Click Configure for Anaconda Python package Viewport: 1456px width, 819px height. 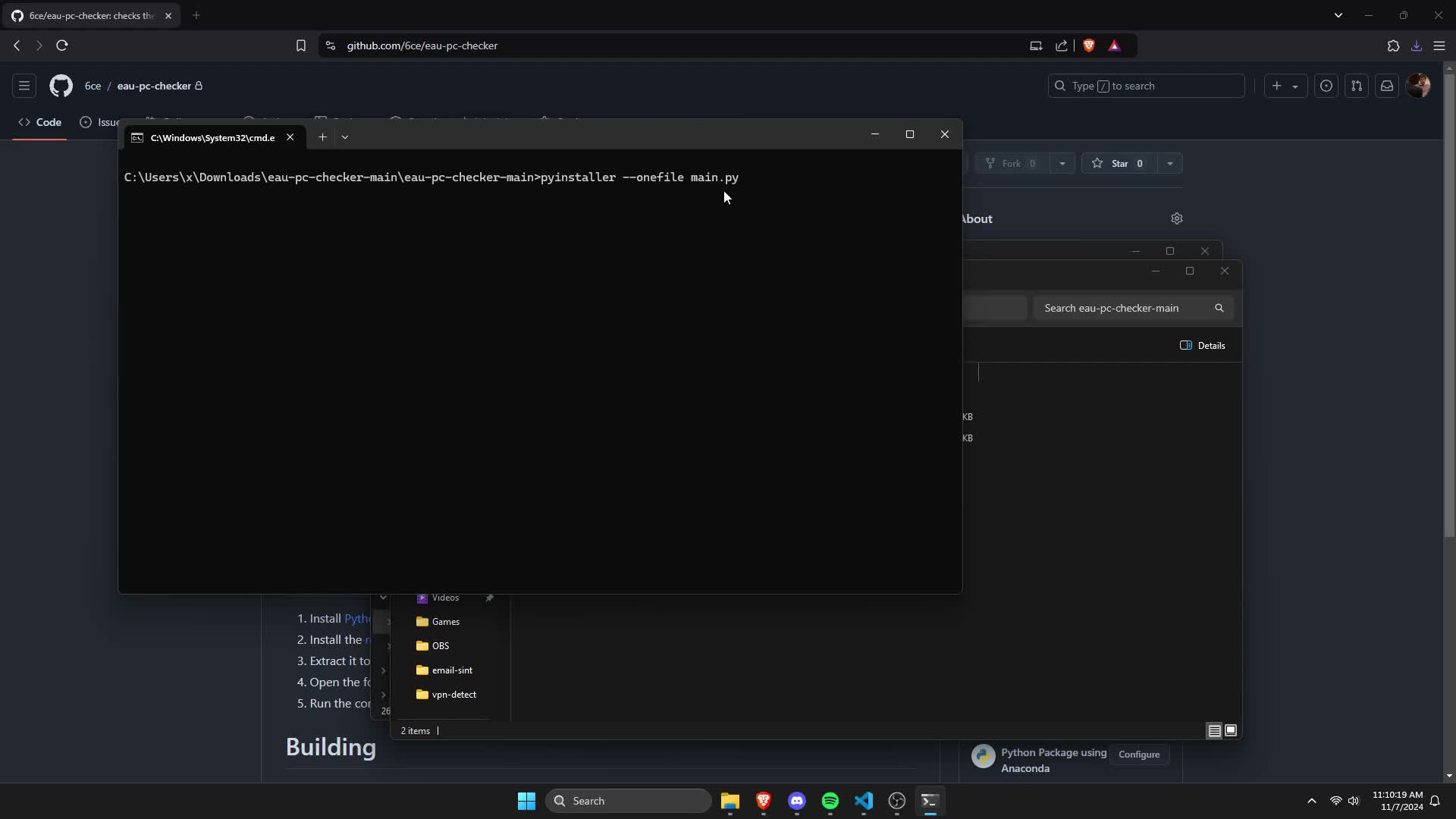(1139, 755)
